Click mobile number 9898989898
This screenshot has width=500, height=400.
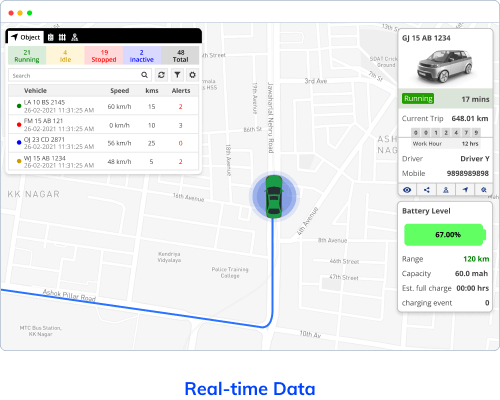(x=468, y=173)
